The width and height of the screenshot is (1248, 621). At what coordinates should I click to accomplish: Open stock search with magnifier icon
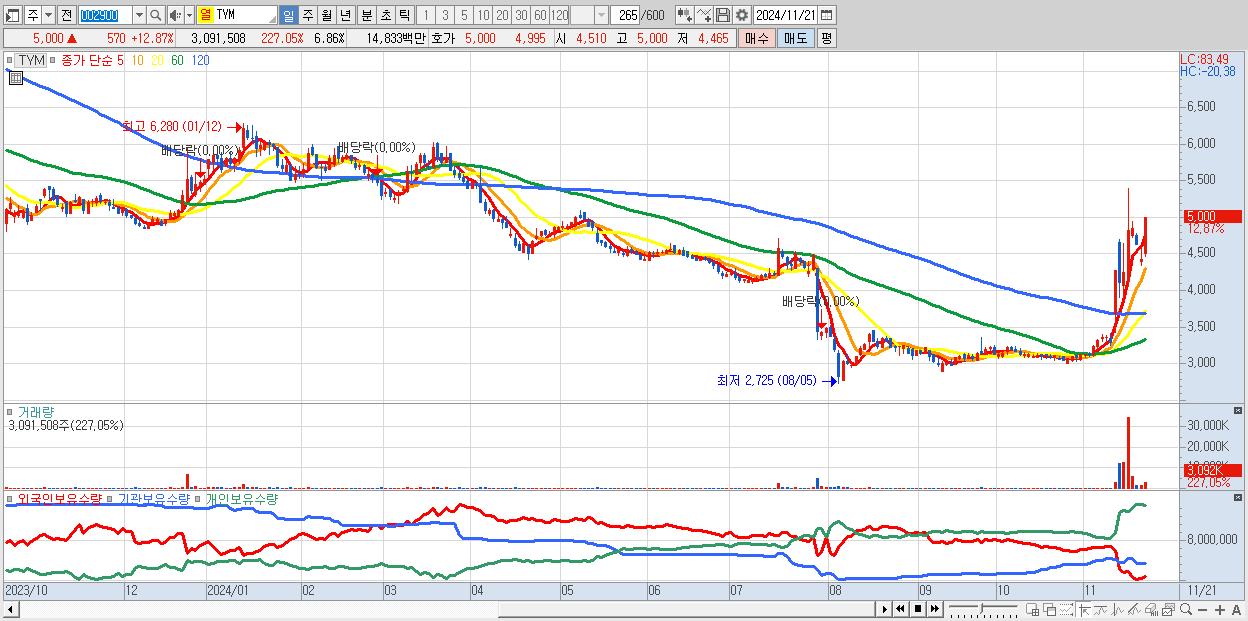pos(155,15)
